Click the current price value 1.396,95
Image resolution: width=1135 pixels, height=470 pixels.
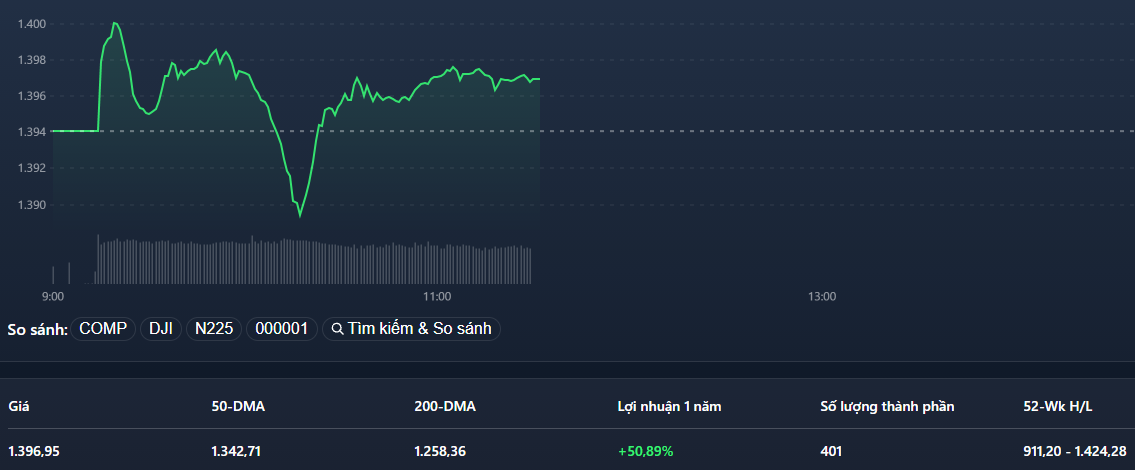coord(34,451)
